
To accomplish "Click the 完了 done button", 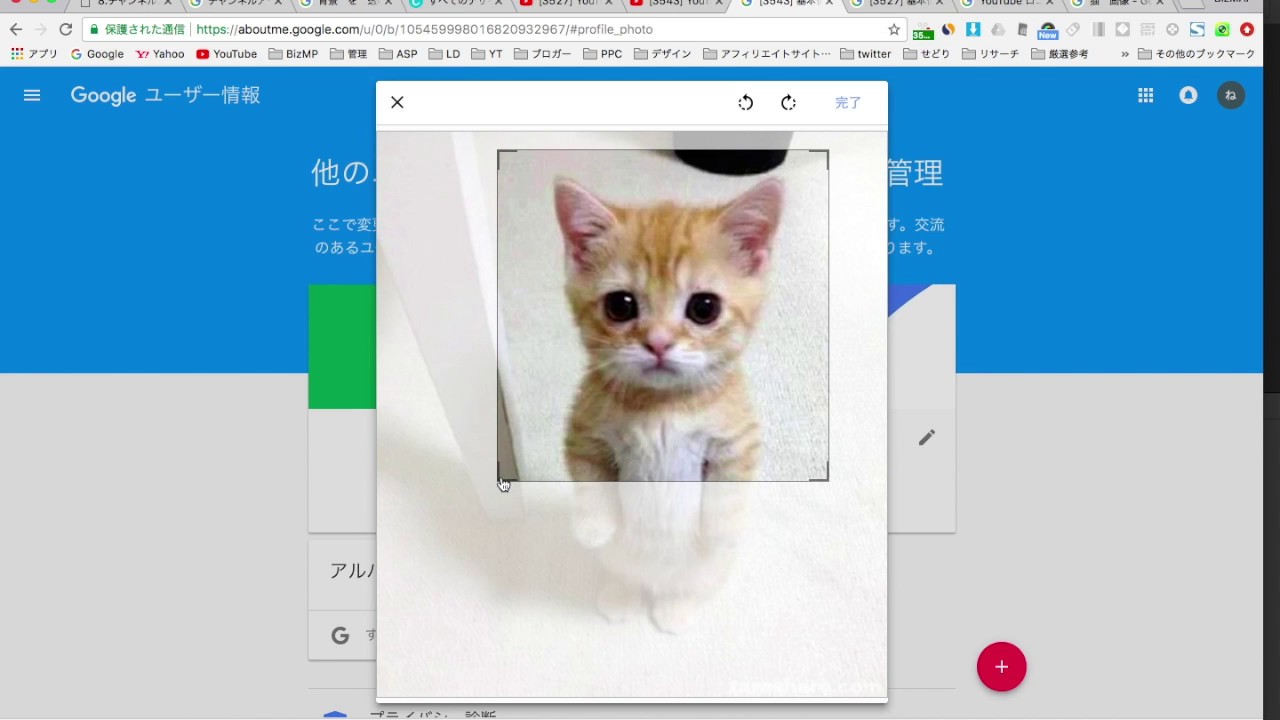I will coord(848,102).
